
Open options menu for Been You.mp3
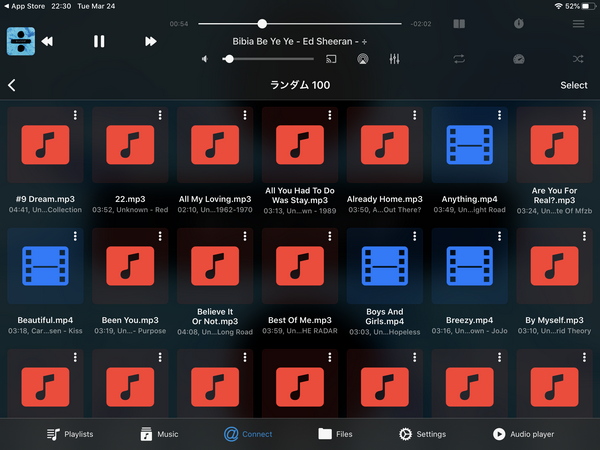point(160,236)
